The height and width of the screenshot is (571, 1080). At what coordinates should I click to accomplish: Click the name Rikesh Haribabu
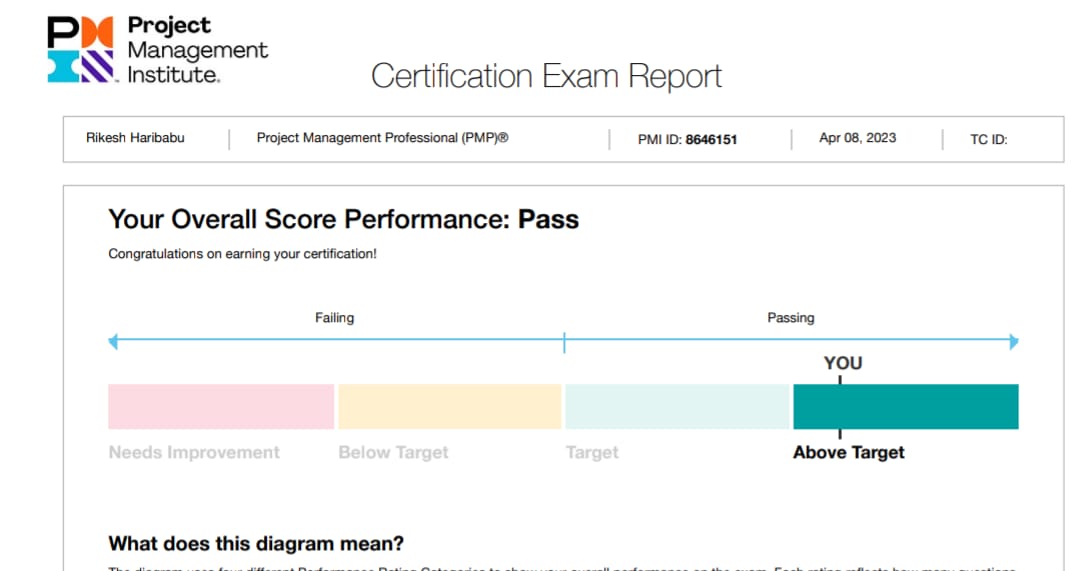[x=135, y=138]
